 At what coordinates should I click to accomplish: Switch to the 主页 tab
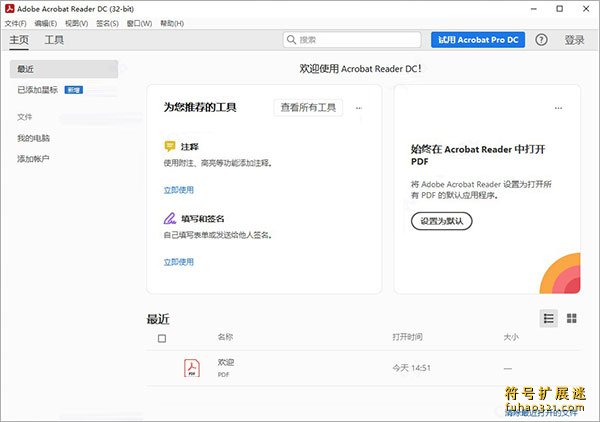pos(19,40)
